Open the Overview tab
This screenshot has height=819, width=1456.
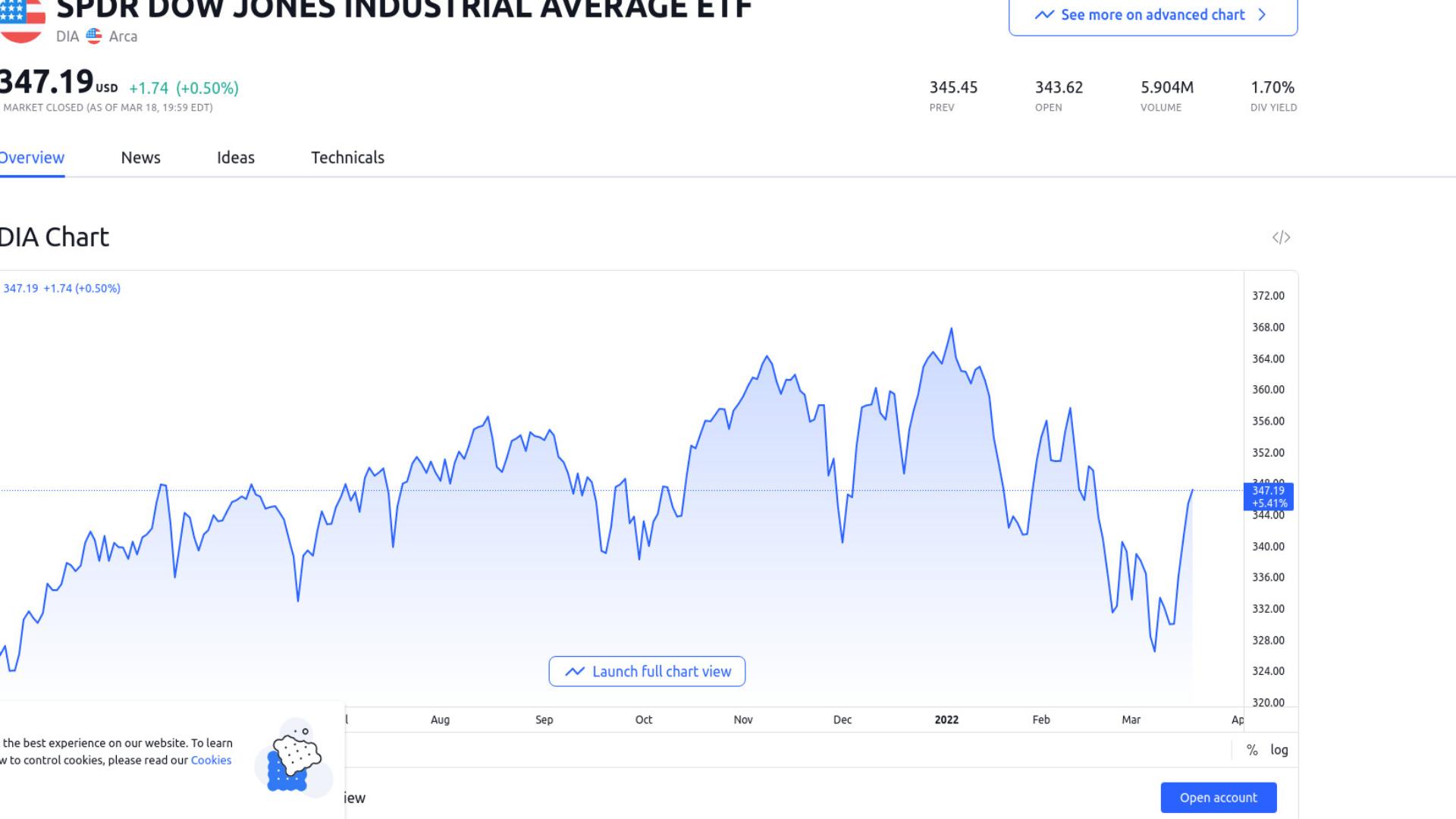pos(32,158)
